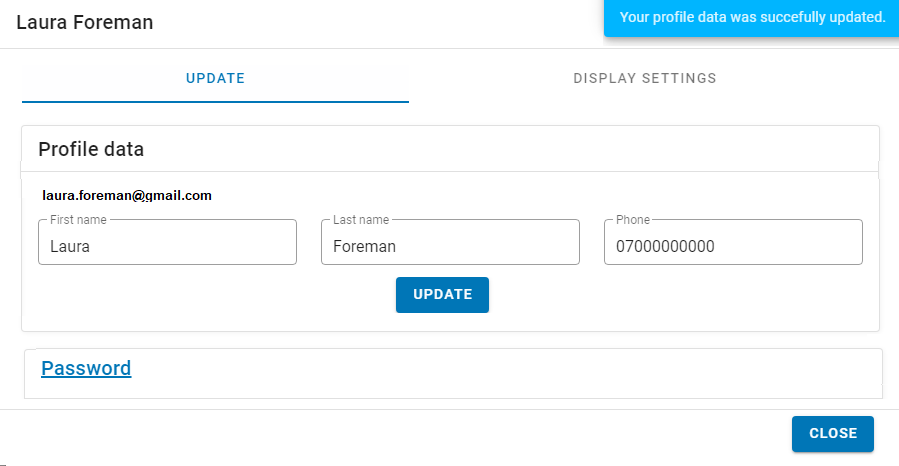Expand the Password panel via its empty area
Image resolution: width=899 pixels, height=466 pixels.
(x=500, y=372)
